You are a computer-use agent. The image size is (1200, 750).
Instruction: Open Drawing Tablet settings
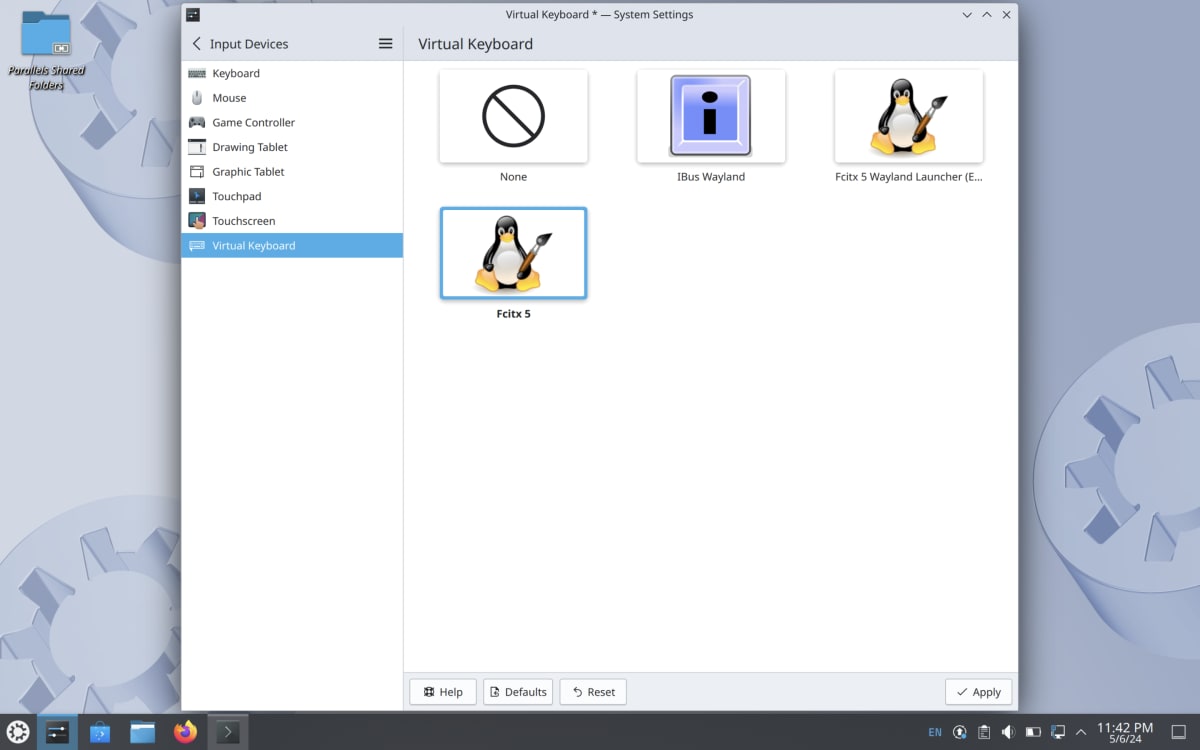pos(292,147)
